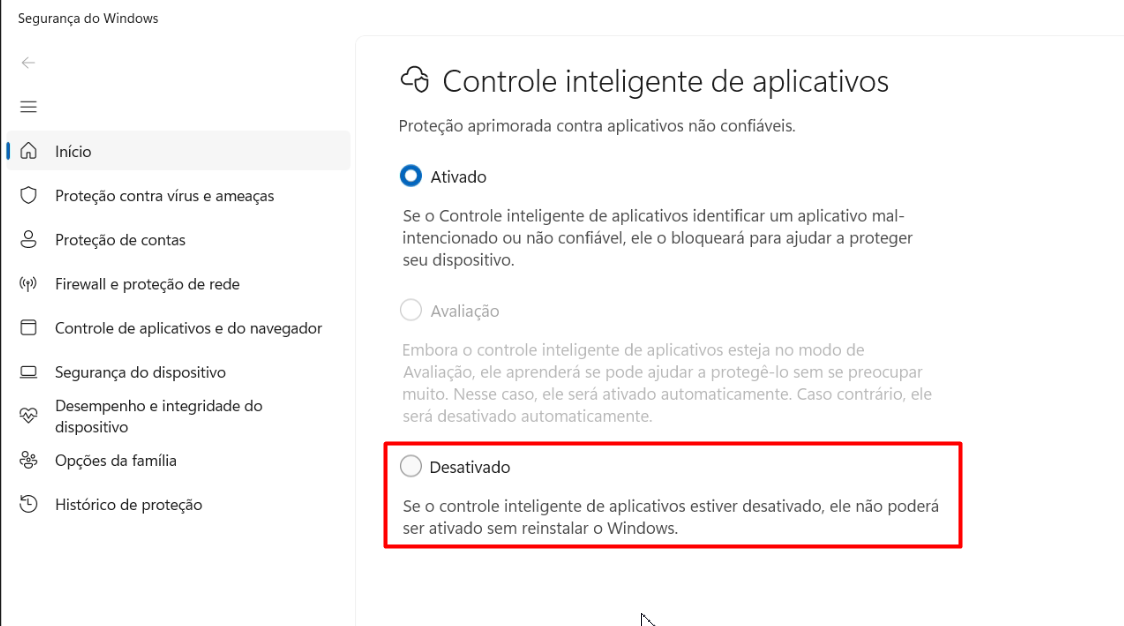Click the heart icon for device performance
Screen dimensions: 1124x626
pos(28,416)
